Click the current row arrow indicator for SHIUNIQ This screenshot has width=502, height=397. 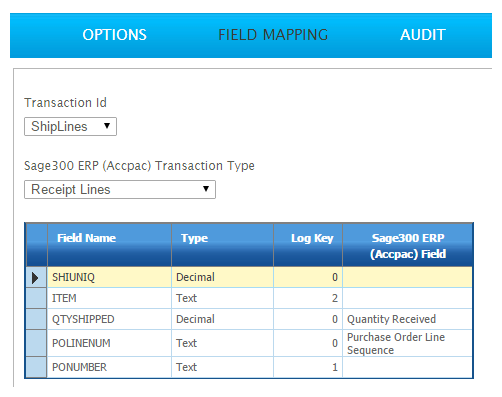[36, 278]
